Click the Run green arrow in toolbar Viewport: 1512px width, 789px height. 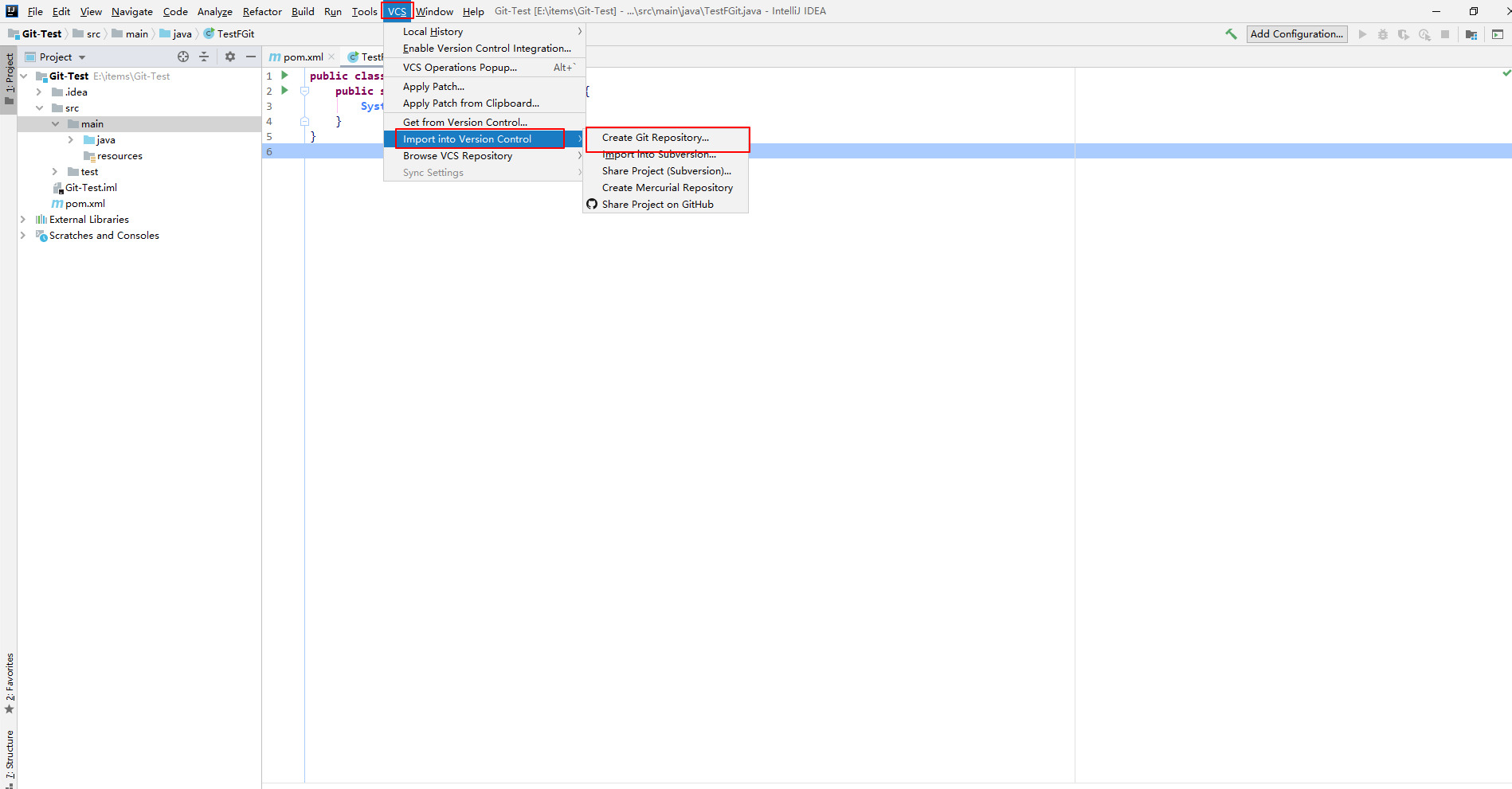coord(1362,34)
